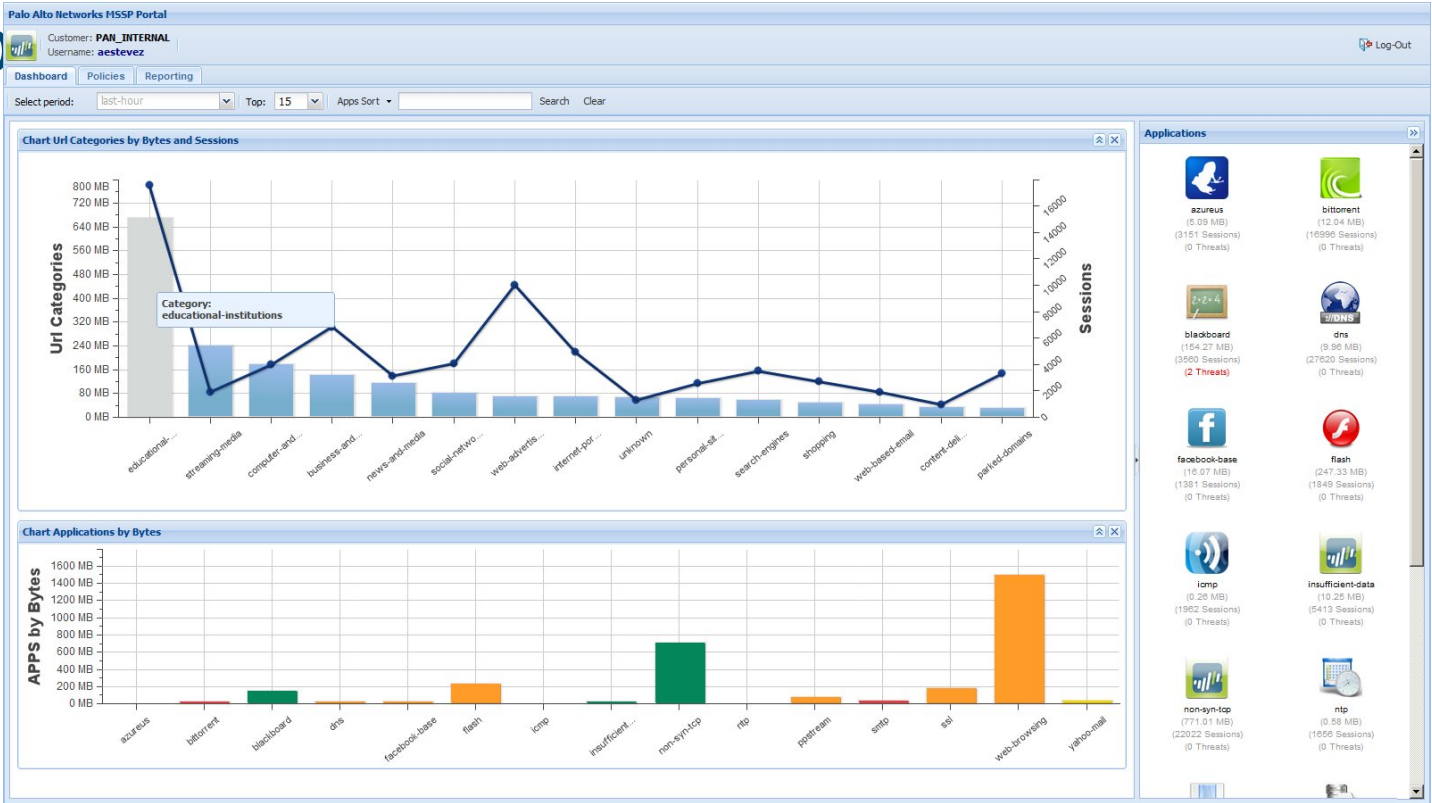
Task: Open the bittorrent application icon
Action: point(1340,177)
